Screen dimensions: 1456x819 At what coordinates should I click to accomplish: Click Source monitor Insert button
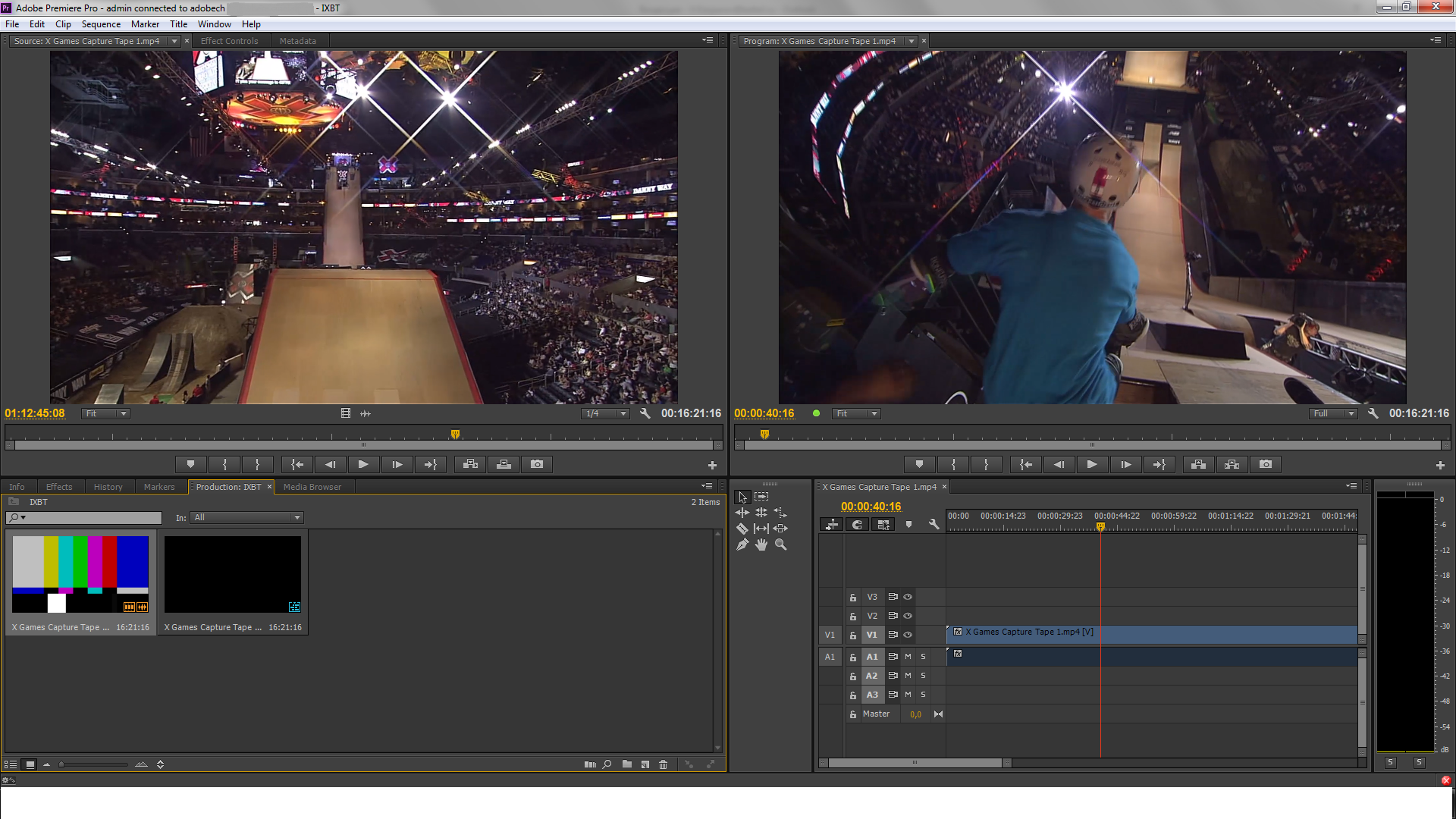click(x=470, y=464)
